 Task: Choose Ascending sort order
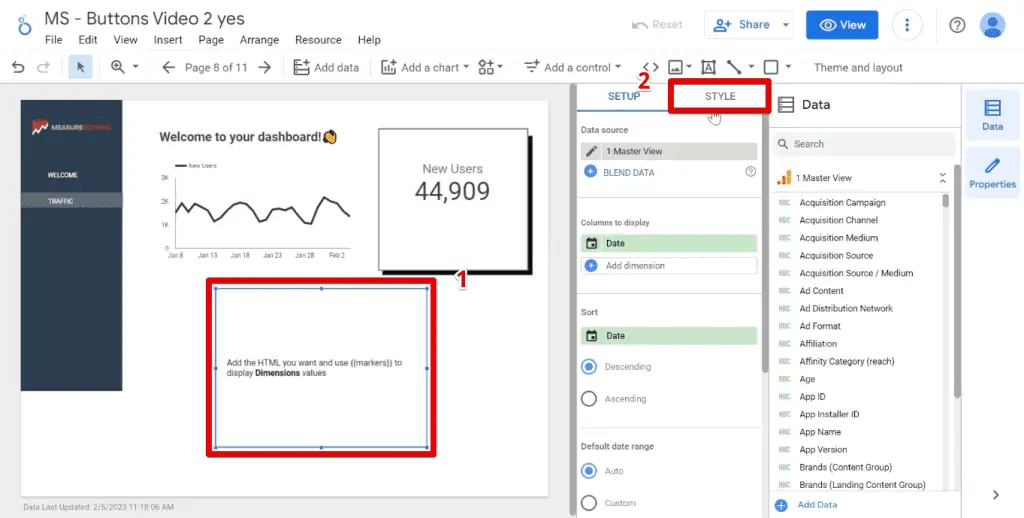click(589, 398)
